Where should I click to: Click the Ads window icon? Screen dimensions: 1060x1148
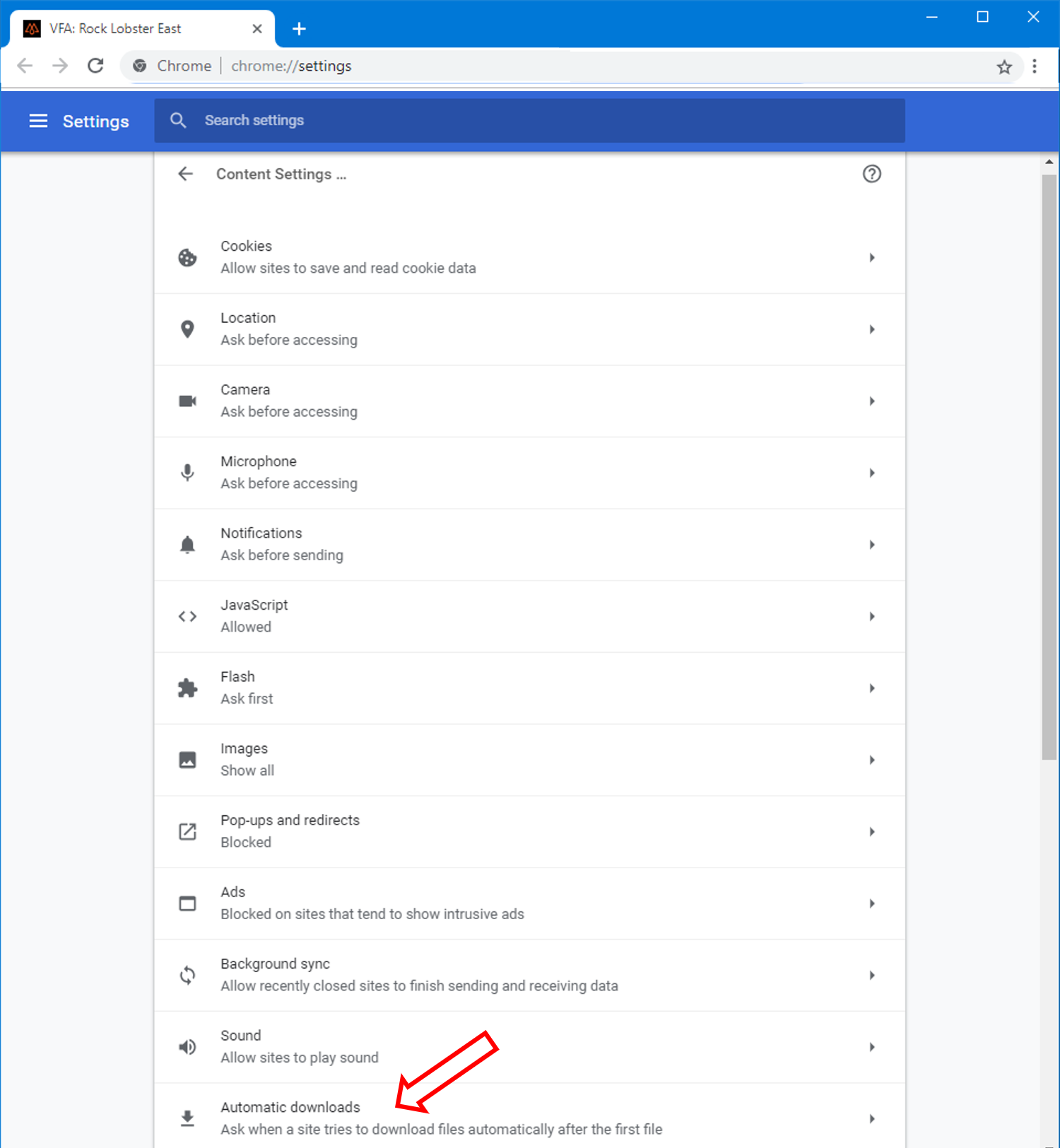[x=187, y=904]
